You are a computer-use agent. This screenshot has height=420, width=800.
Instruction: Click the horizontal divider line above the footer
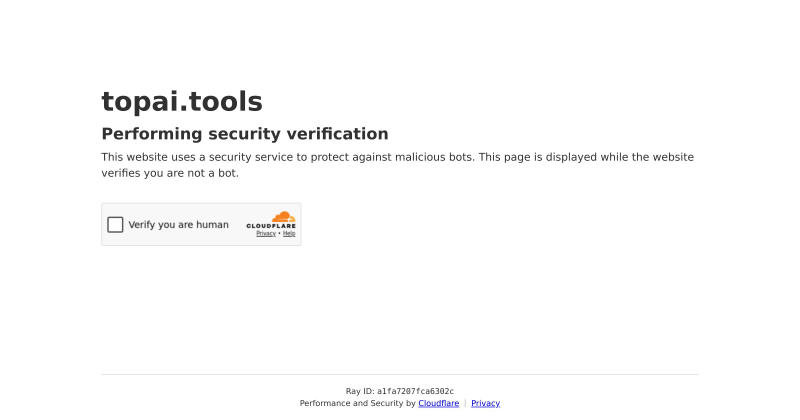400,375
